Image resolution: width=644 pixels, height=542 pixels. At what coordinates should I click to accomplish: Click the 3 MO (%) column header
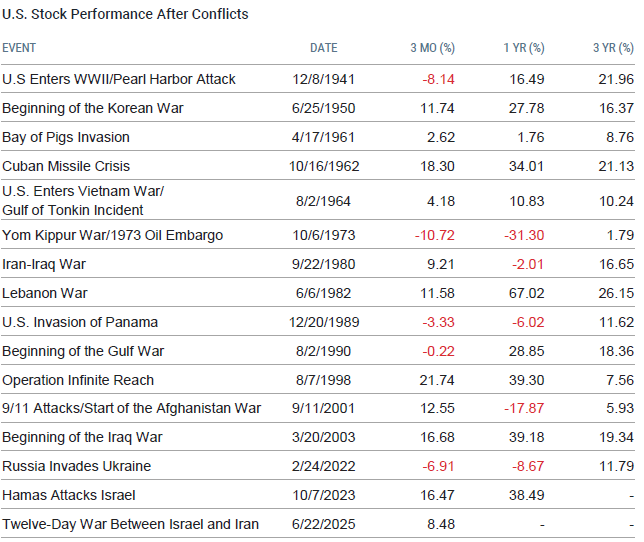pos(432,48)
